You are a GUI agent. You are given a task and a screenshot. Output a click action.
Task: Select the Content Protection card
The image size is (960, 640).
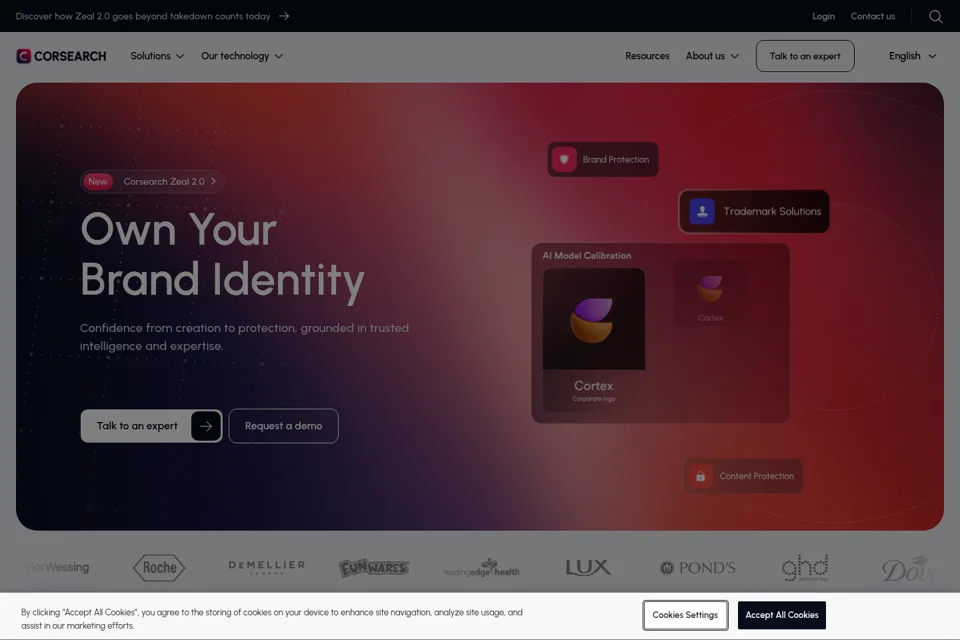click(x=743, y=476)
